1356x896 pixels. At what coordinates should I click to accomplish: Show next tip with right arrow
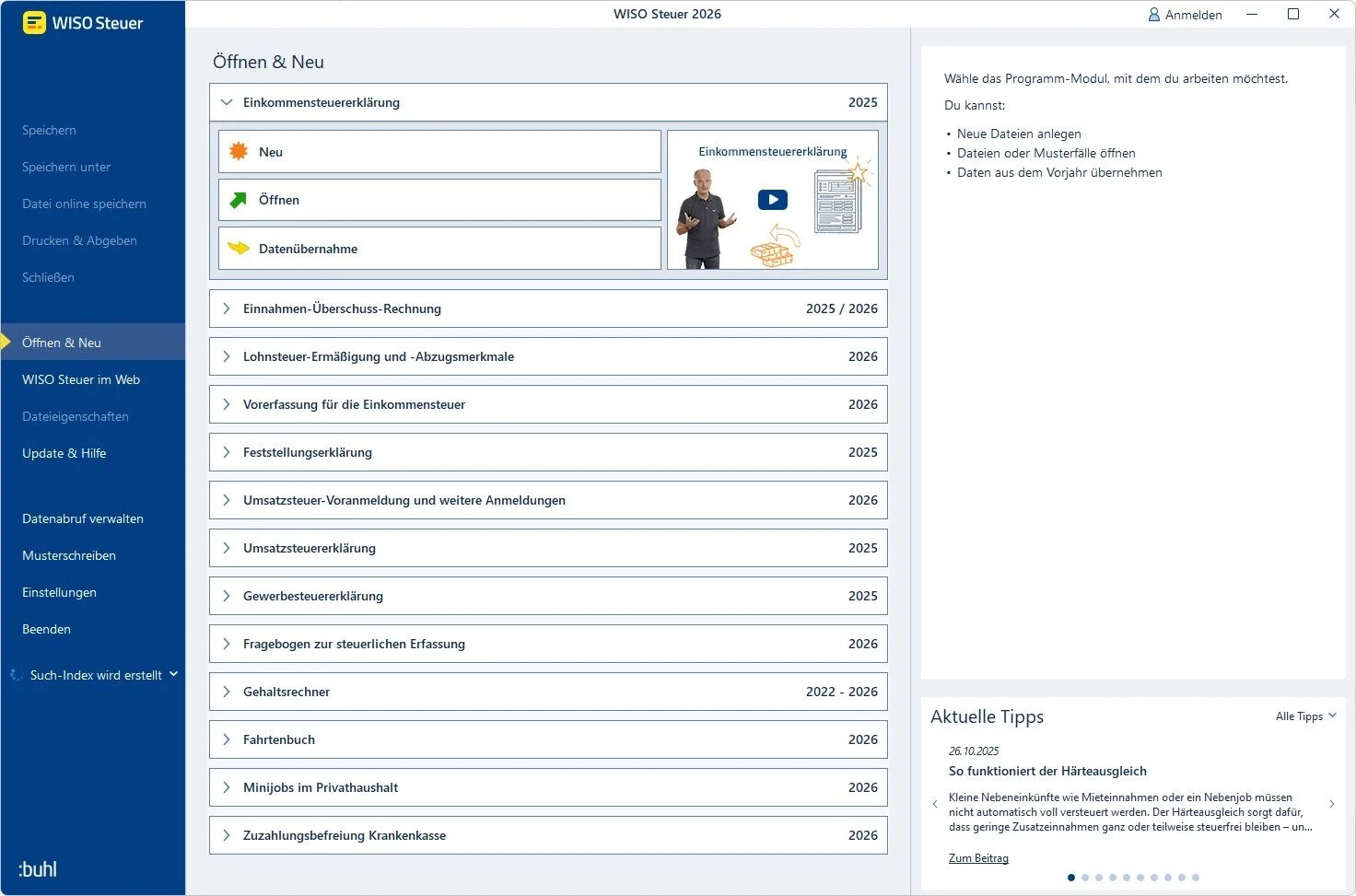pos(1331,804)
